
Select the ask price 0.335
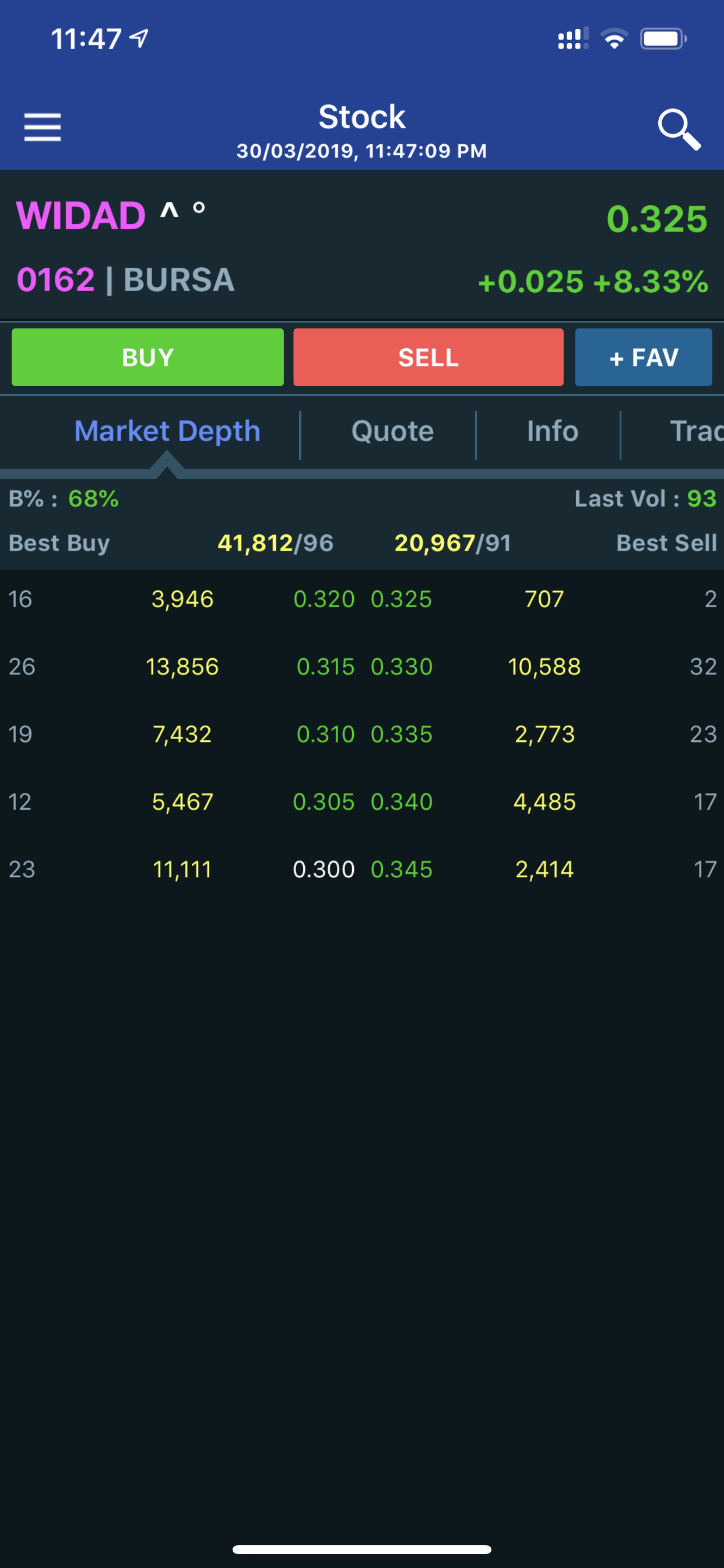[x=402, y=734]
